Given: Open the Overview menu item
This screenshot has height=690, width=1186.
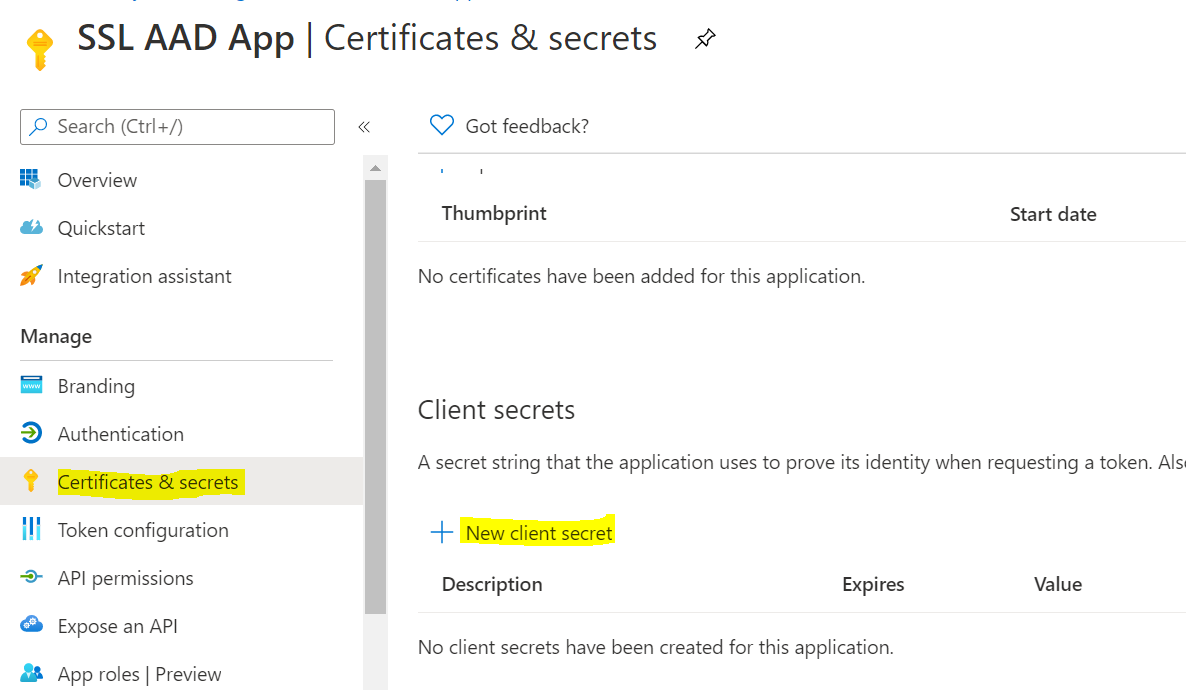Looking at the screenshot, I should pyautogui.click(x=97, y=180).
